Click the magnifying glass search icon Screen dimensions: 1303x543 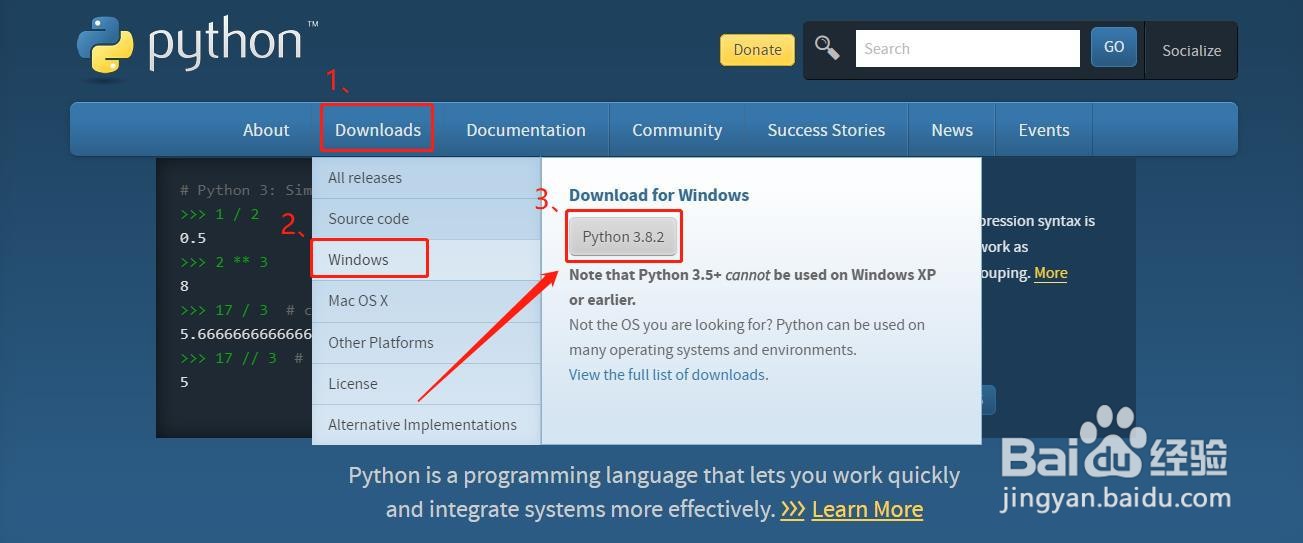827,48
